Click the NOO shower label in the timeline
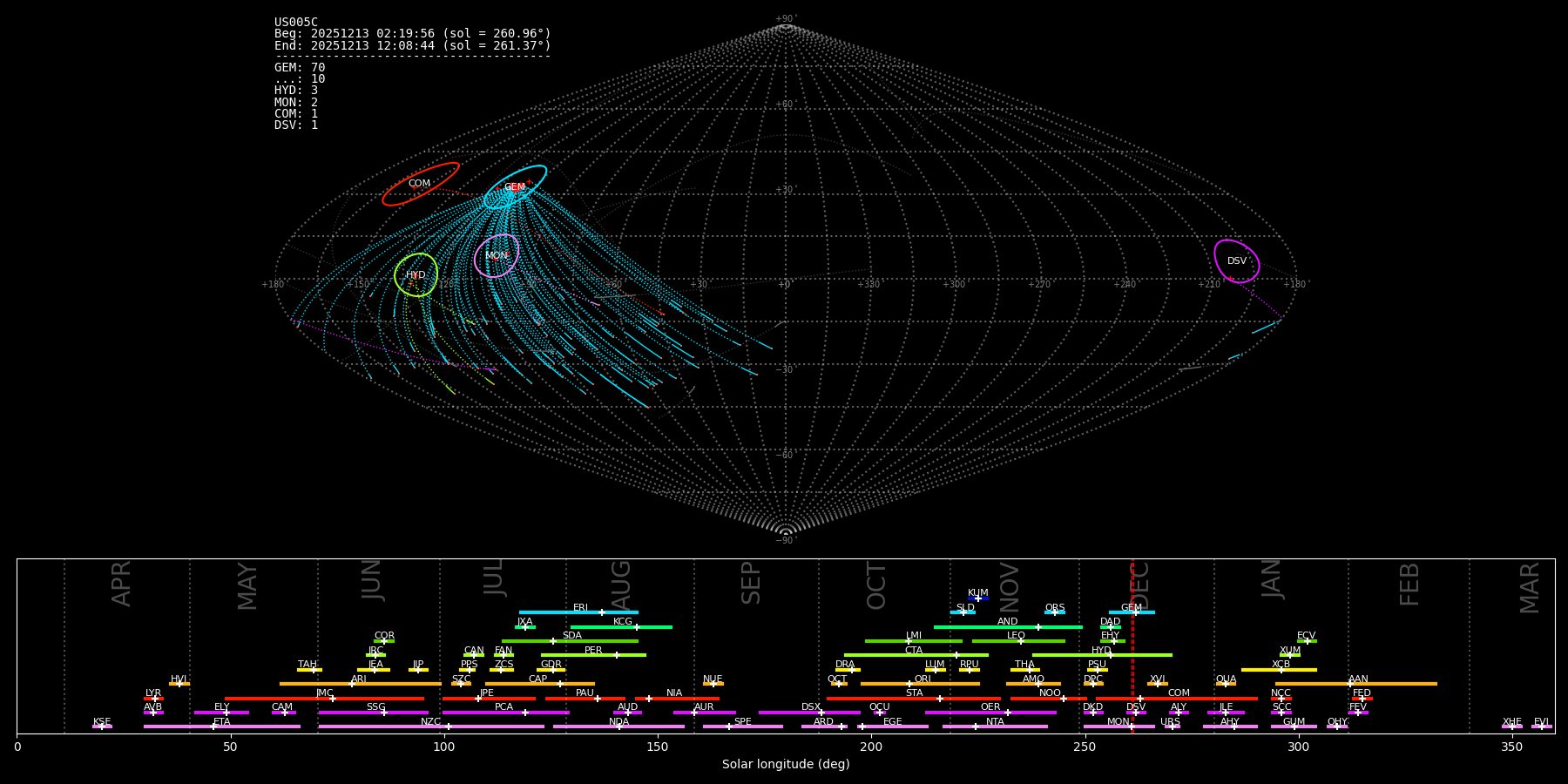1568x784 pixels. [1050, 693]
